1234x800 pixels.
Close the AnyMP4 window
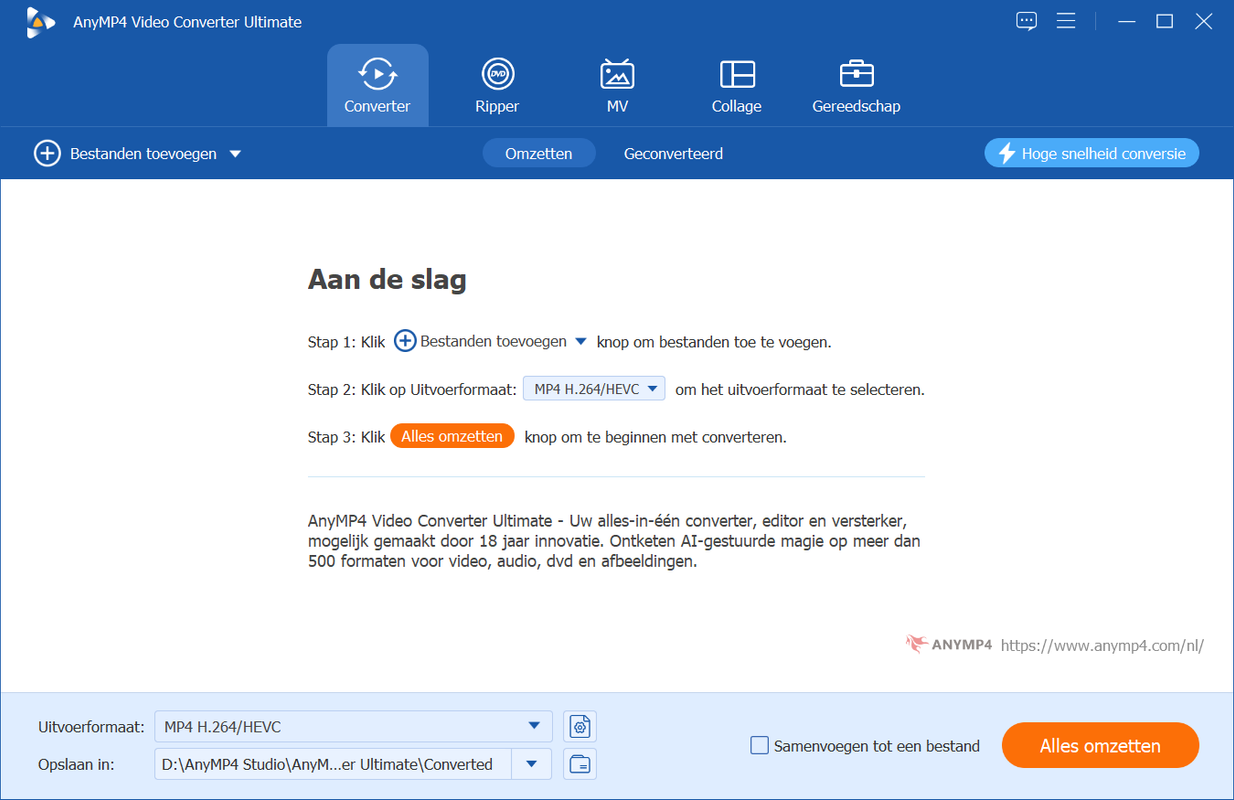point(1203,21)
